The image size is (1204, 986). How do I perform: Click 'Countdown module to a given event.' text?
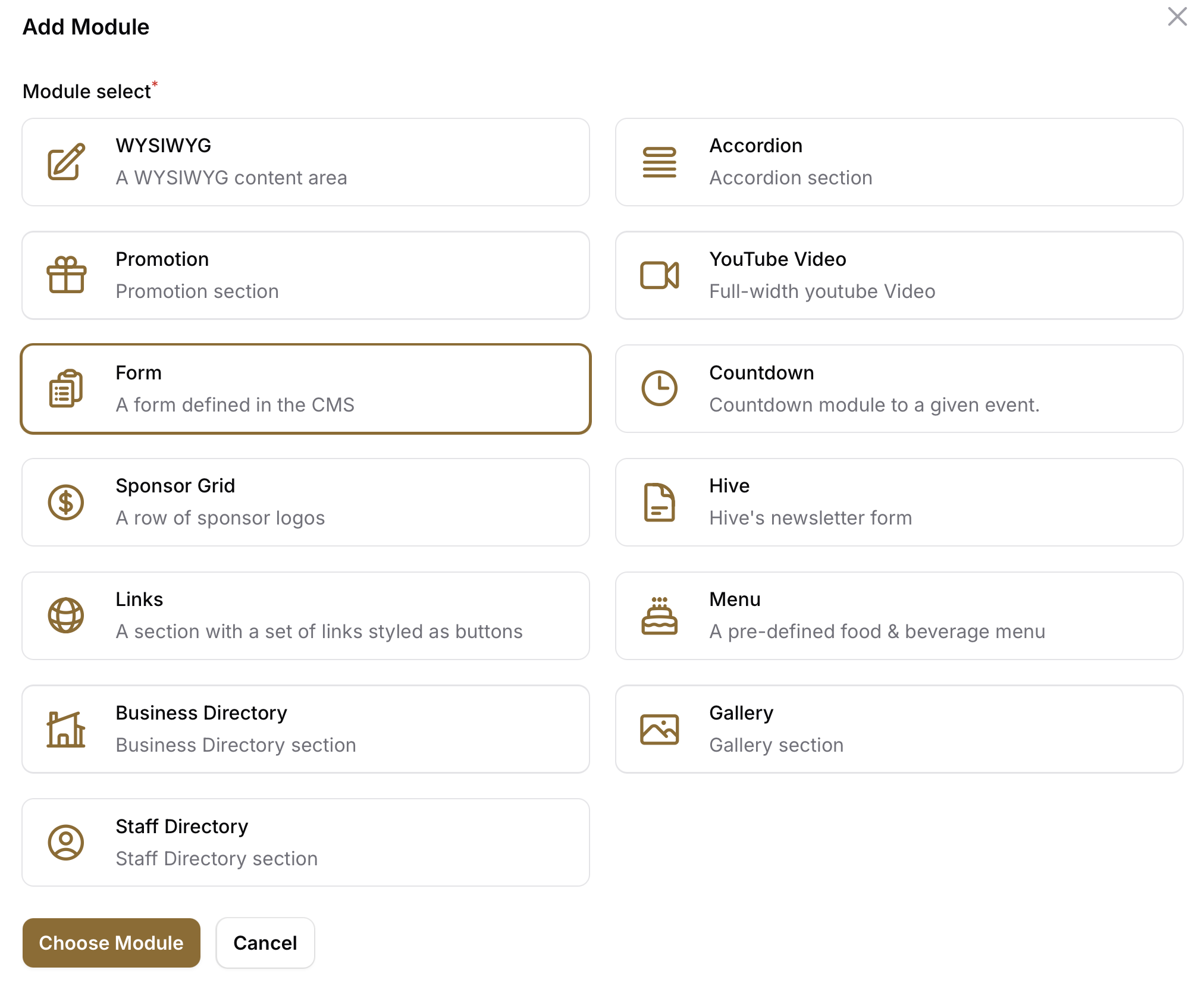click(x=874, y=405)
